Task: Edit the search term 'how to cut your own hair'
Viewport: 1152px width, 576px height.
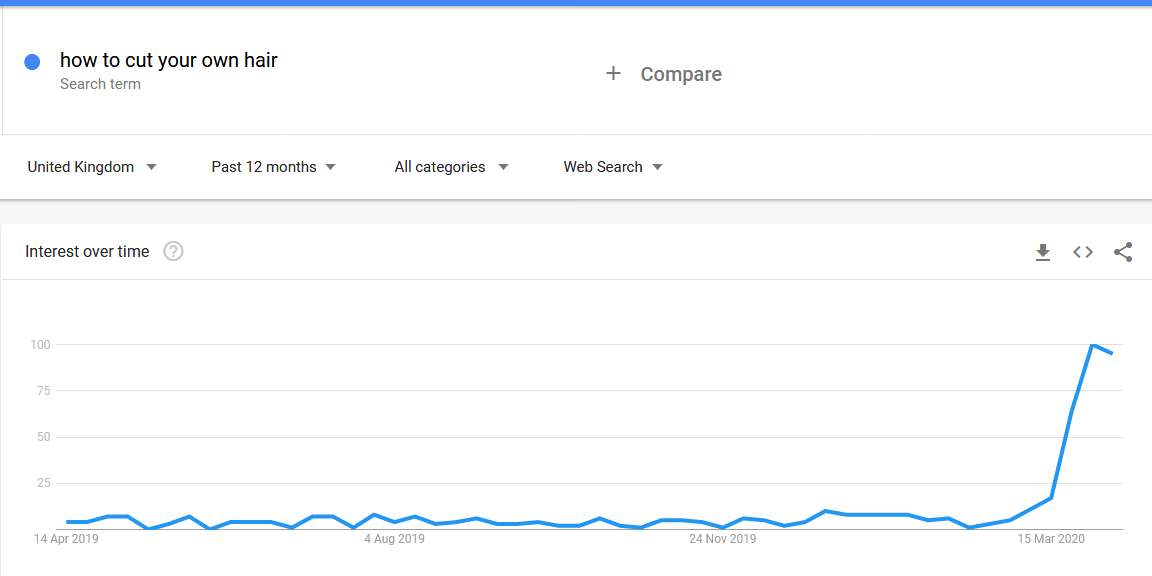Action: [169, 60]
